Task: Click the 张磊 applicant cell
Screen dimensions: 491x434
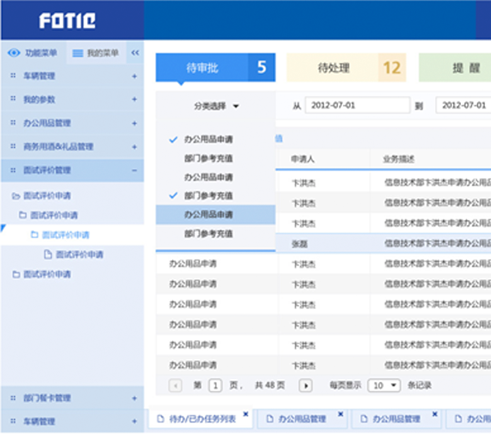Action: click(299, 244)
